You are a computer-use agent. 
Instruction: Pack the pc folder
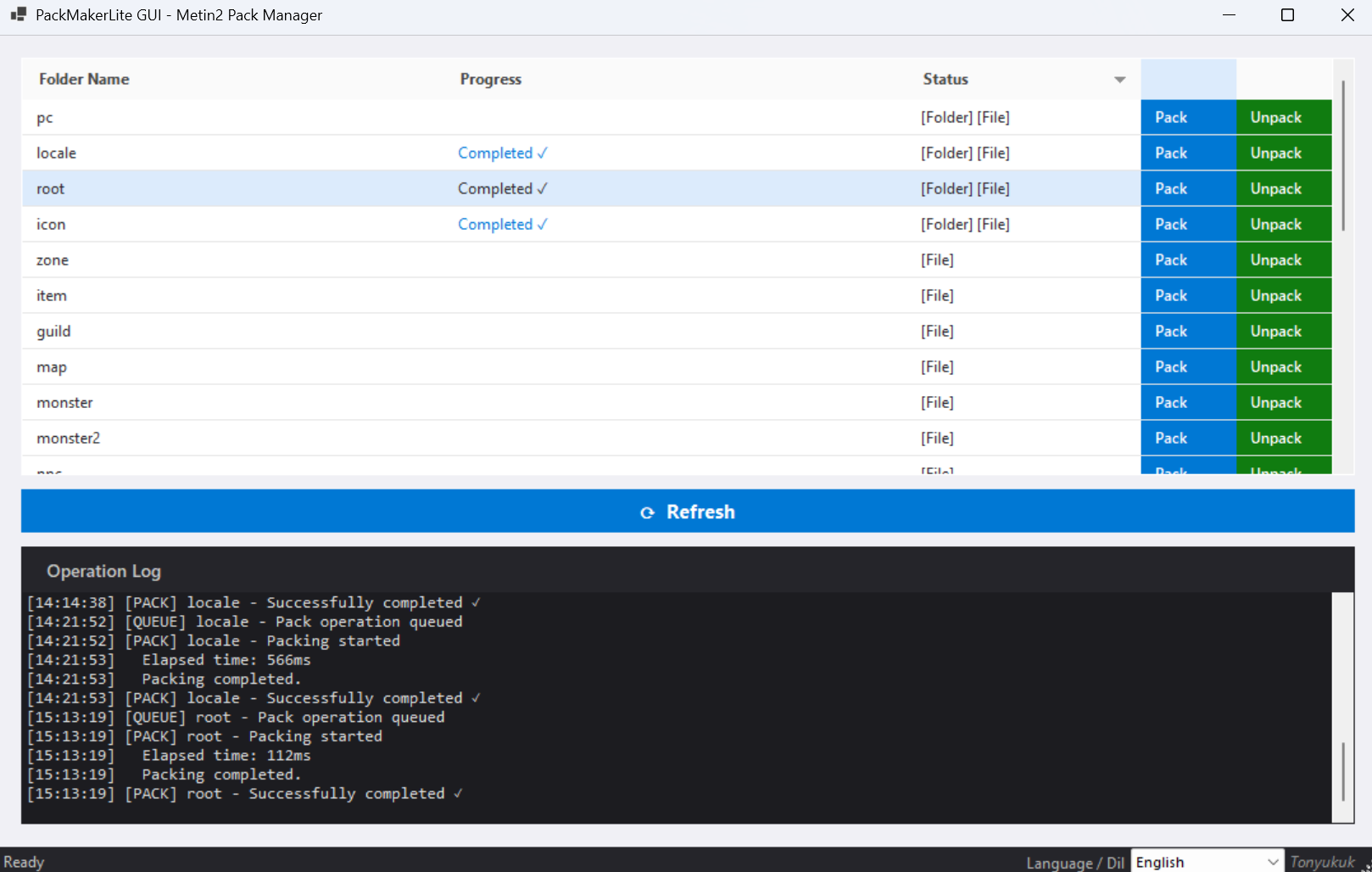(1188, 118)
